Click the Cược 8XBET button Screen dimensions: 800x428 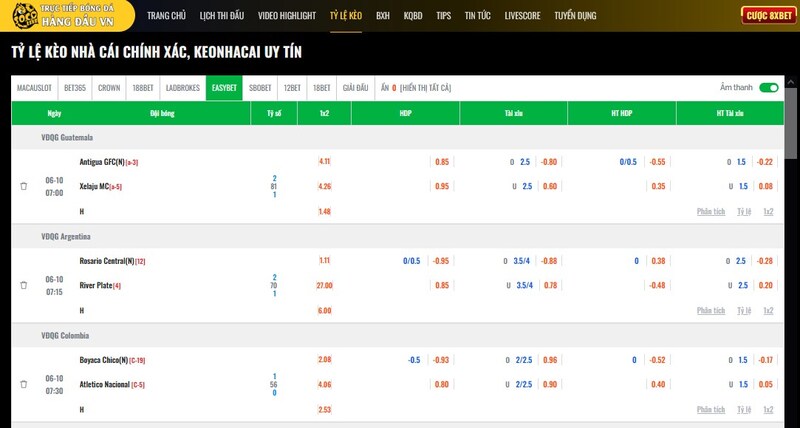[x=767, y=16]
